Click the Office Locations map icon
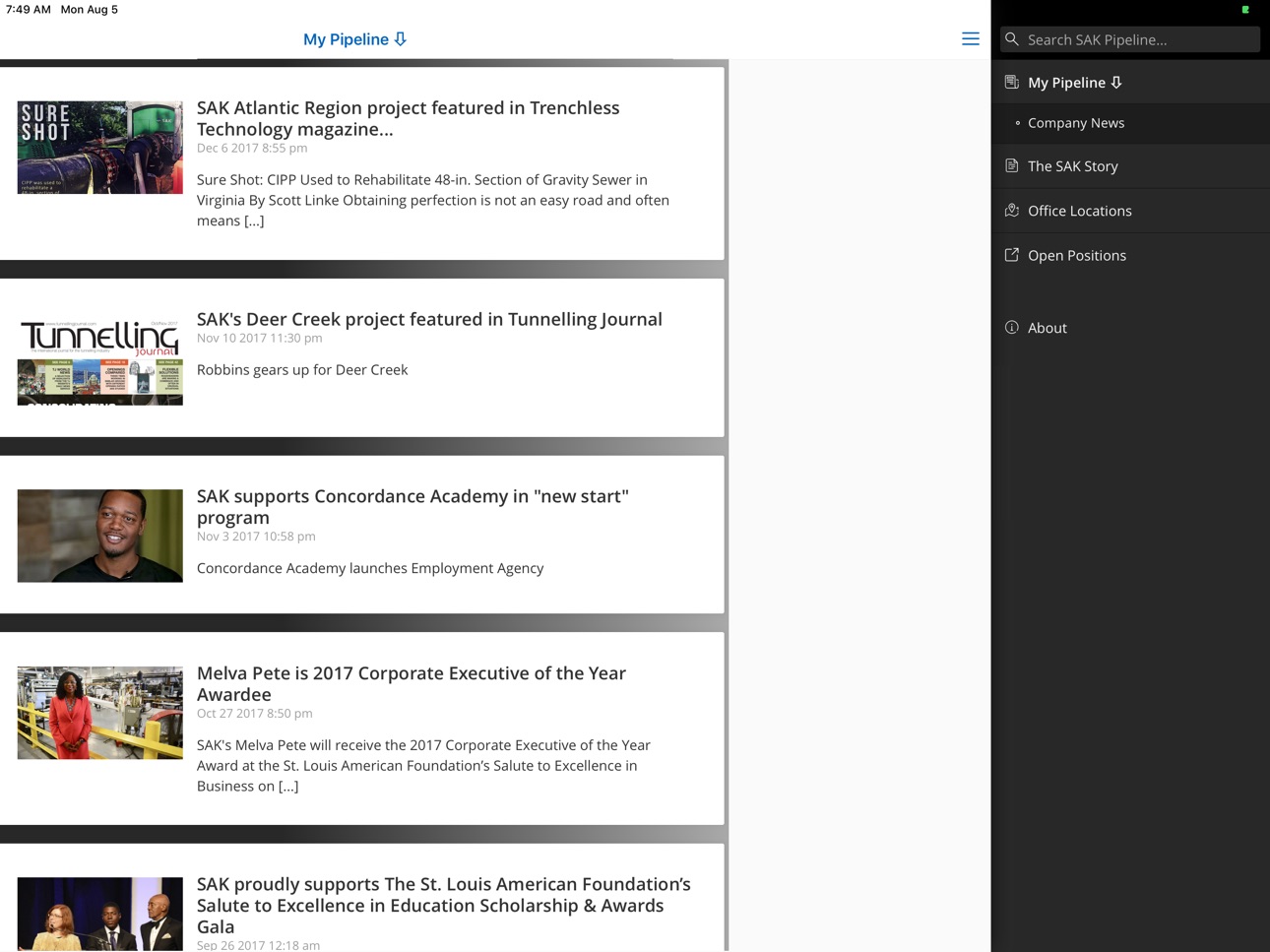Image resolution: width=1270 pixels, height=952 pixels. click(x=1011, y=210)
